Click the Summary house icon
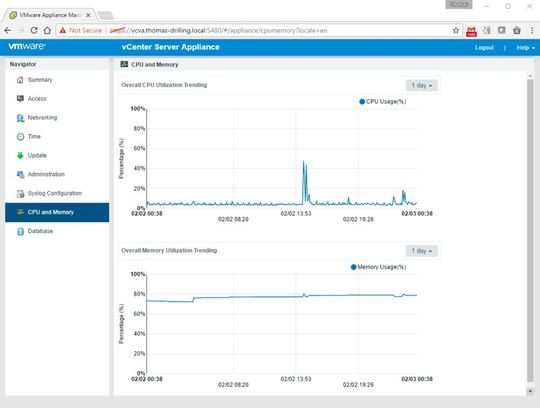The width and height of the screenshot is (540, 408). tap(20, 80)
